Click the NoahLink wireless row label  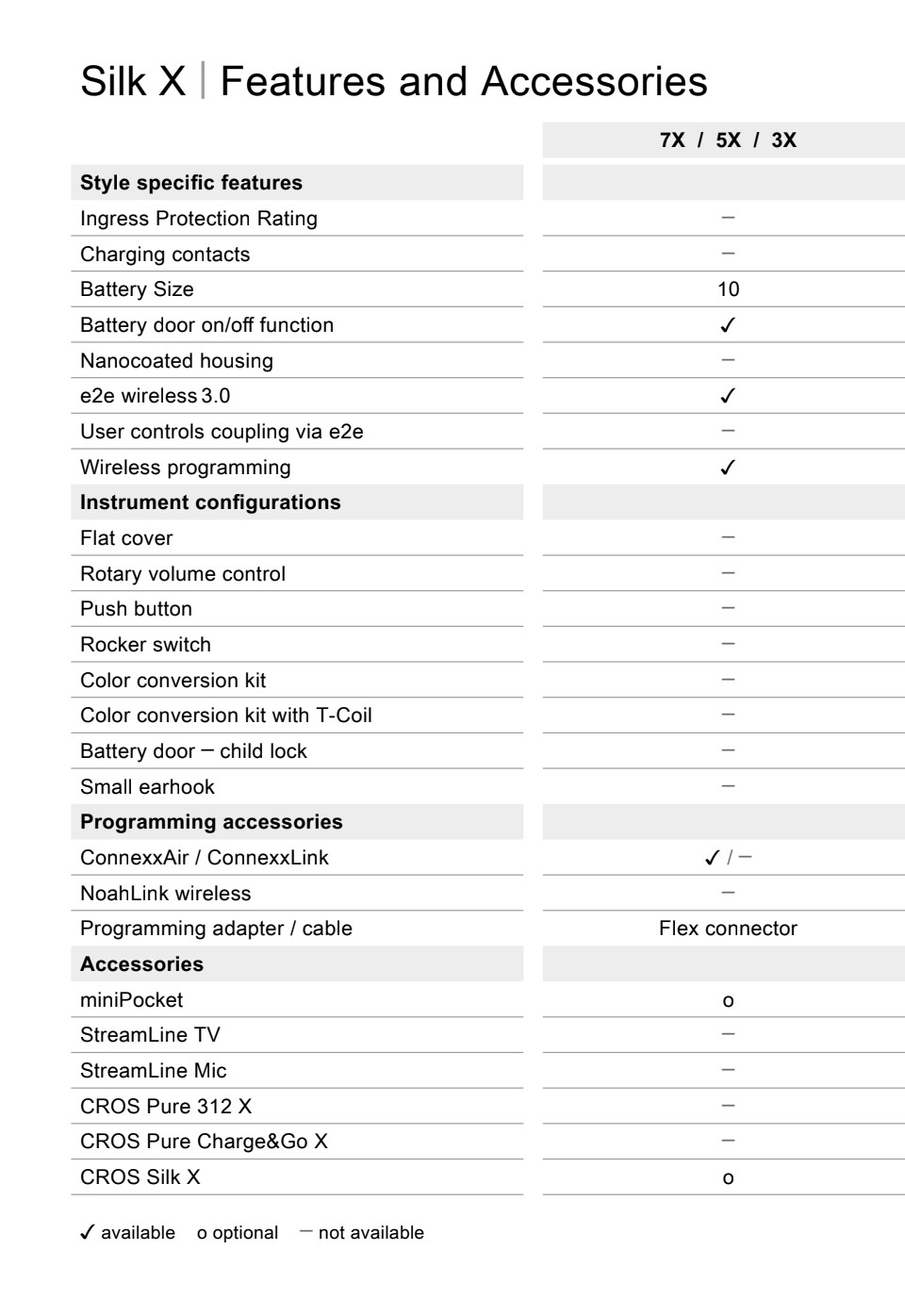tap(166, 894)
